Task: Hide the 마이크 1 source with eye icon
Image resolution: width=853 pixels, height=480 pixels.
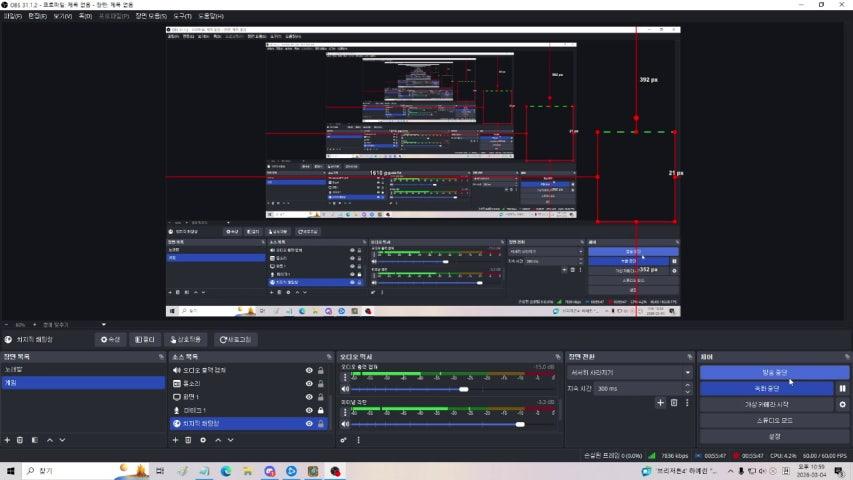Action: (x=309, y=410)
